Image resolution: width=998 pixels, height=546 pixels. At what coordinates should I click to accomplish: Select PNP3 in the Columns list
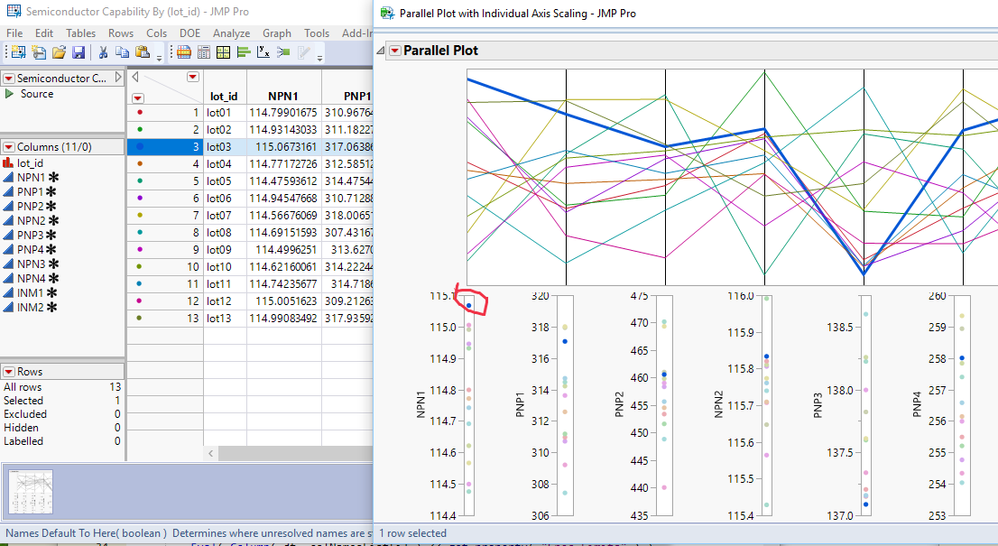click(31, 235)
